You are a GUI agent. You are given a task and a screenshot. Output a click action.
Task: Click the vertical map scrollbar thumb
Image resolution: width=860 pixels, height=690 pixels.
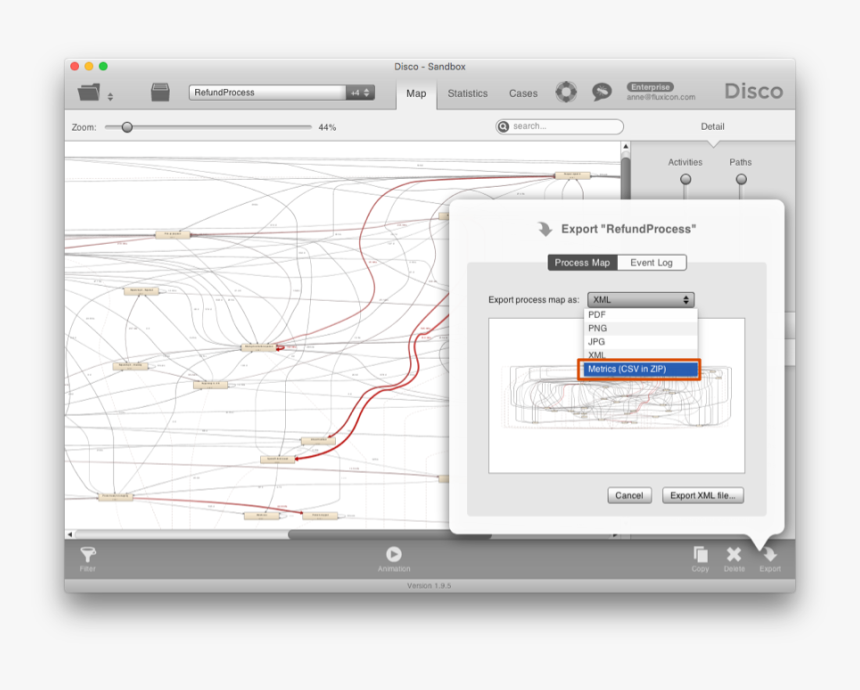point(625,178)
